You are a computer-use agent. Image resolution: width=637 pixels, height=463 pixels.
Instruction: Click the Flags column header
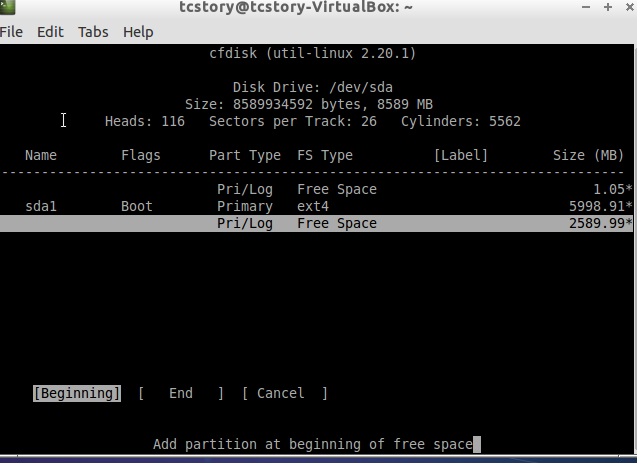(141, 155)
